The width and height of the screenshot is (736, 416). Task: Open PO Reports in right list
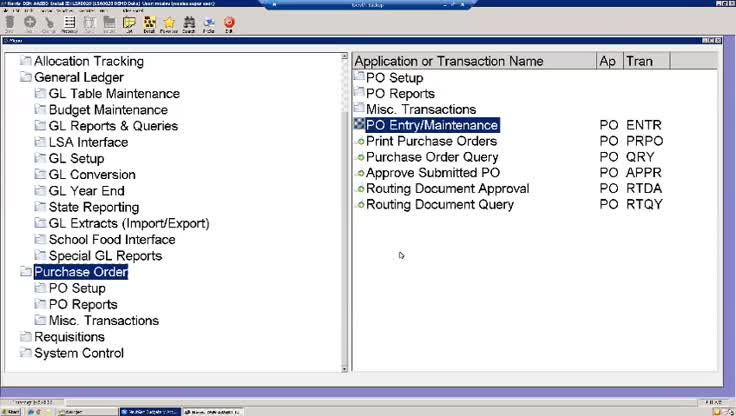(x=400, y=93)
